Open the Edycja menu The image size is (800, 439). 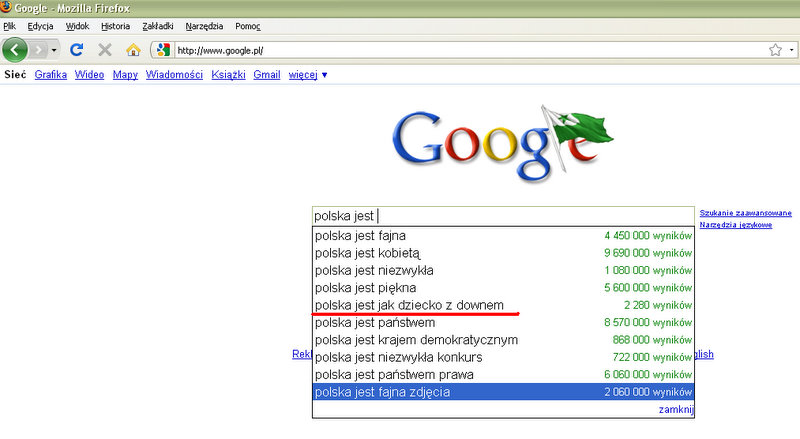click(40, 26)
